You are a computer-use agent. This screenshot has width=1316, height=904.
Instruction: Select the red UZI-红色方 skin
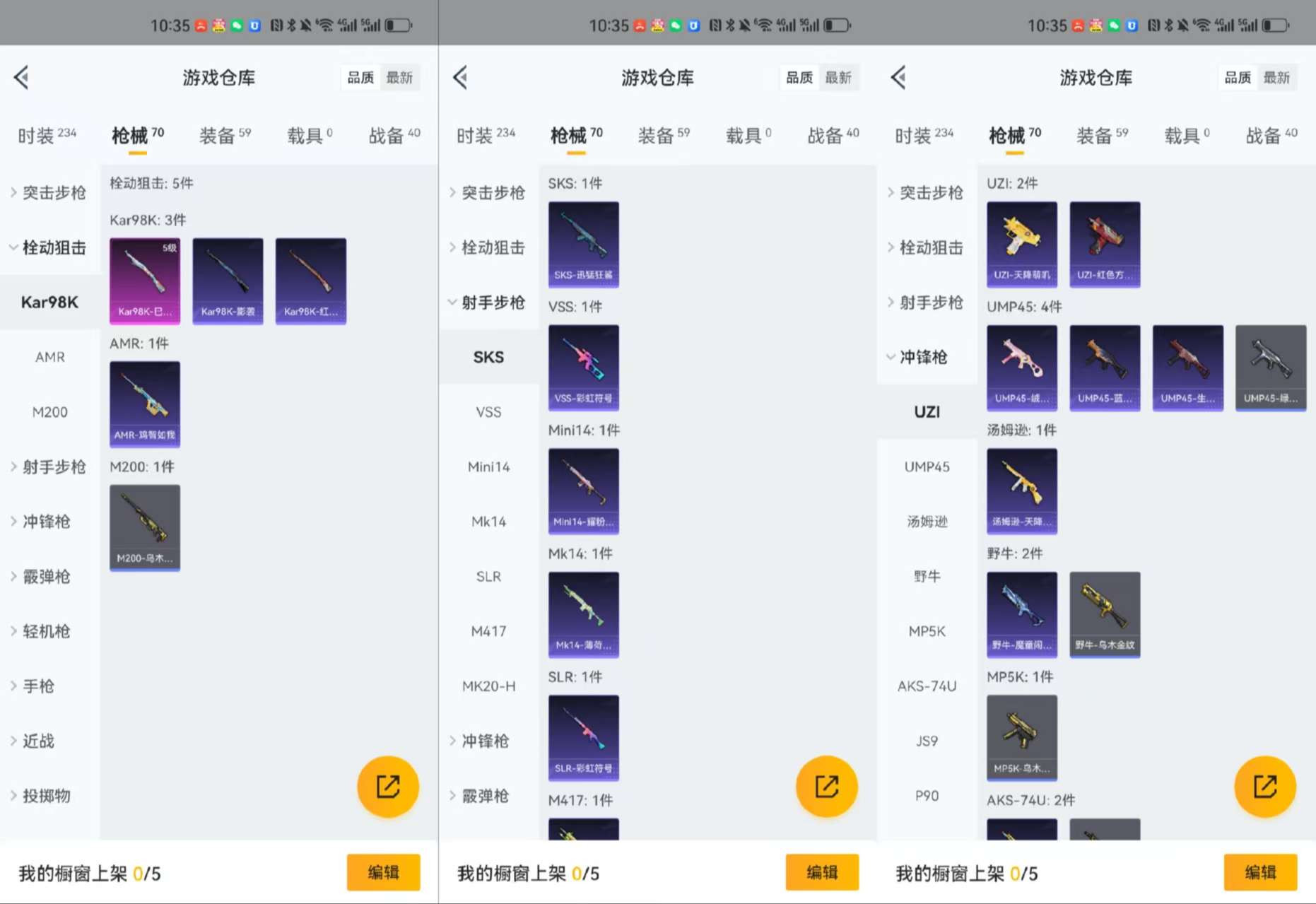(x=1105, y=245)
